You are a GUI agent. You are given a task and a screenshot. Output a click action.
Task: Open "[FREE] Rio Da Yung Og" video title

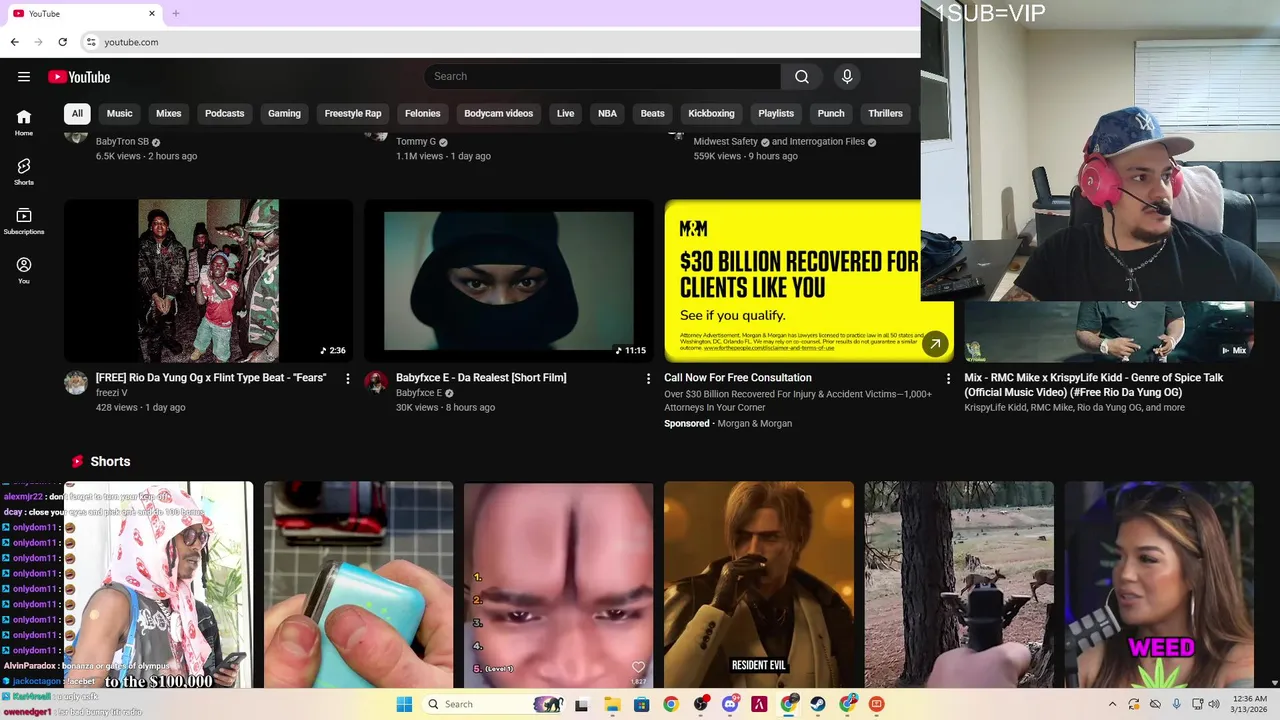click(211, 378)
